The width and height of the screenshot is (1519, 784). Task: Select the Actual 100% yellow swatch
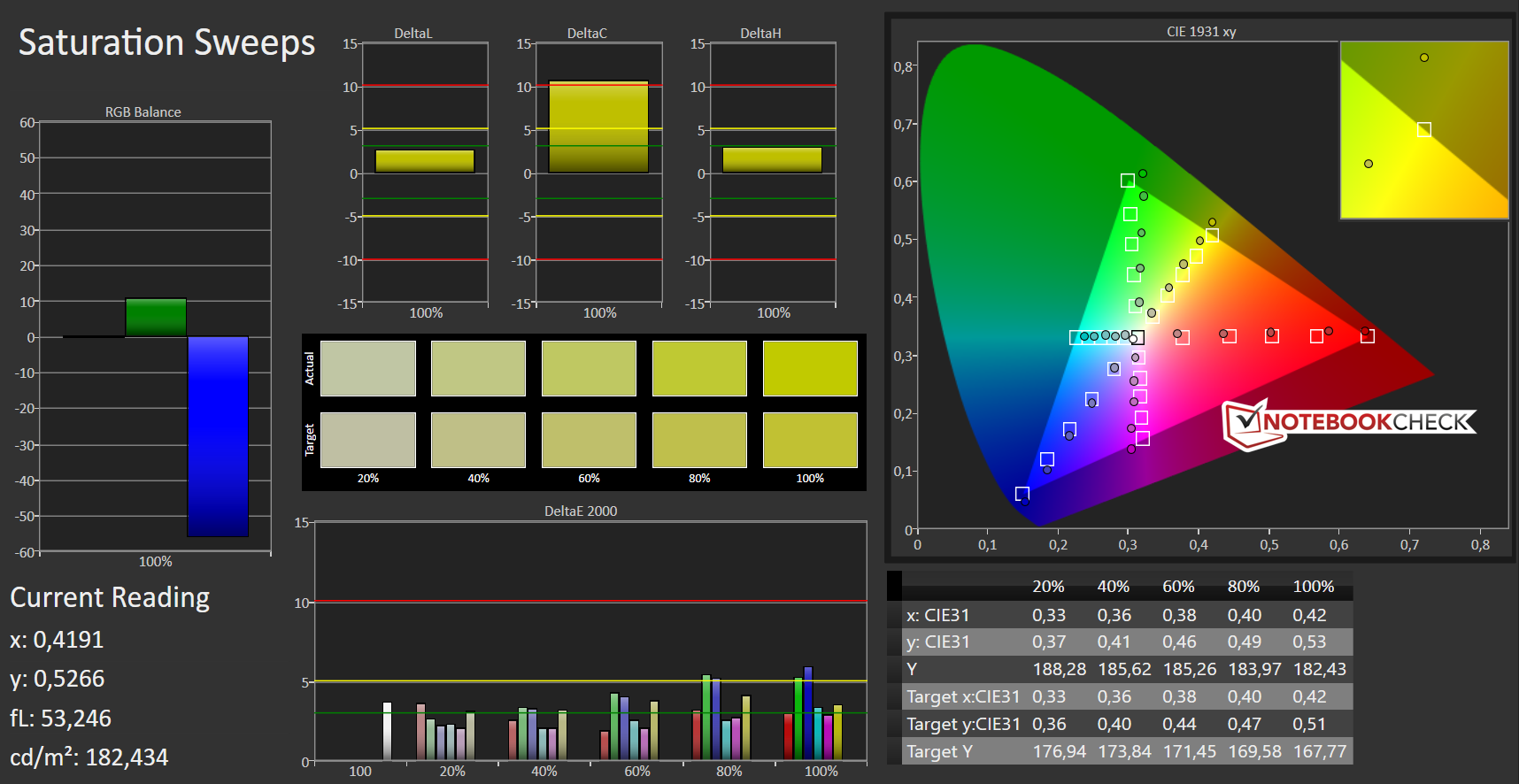[810, 368]
